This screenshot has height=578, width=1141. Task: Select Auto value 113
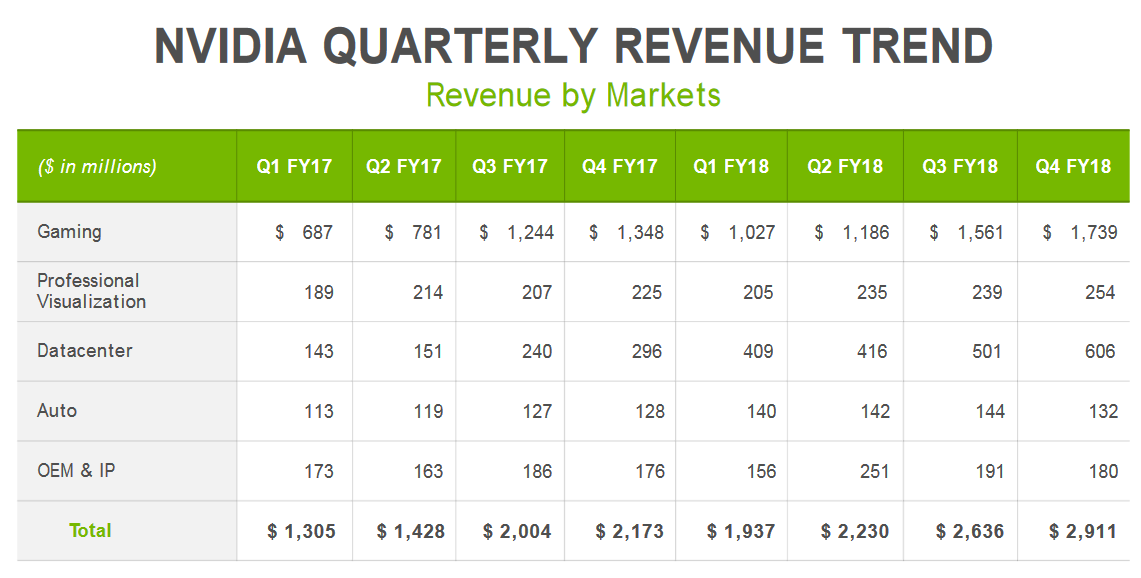(x=319, y=411)
